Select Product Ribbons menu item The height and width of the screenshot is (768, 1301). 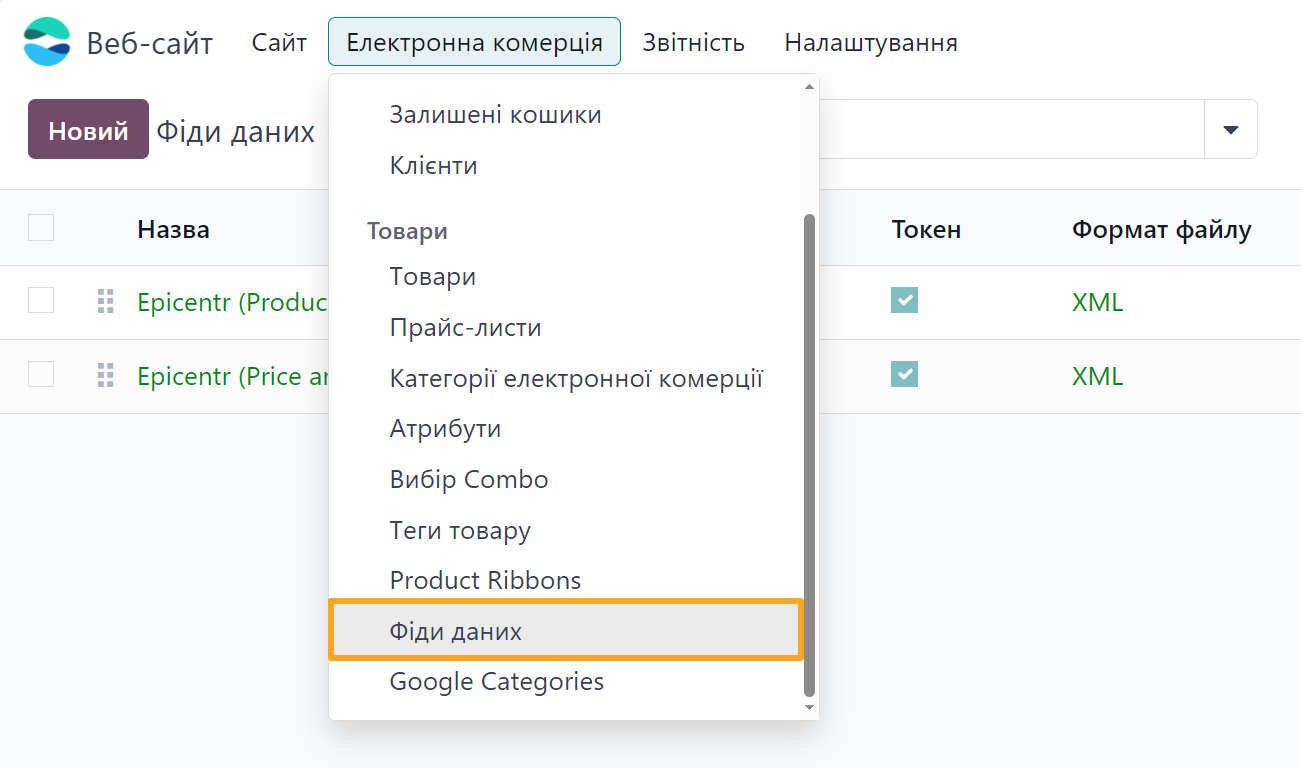[566, 580]
